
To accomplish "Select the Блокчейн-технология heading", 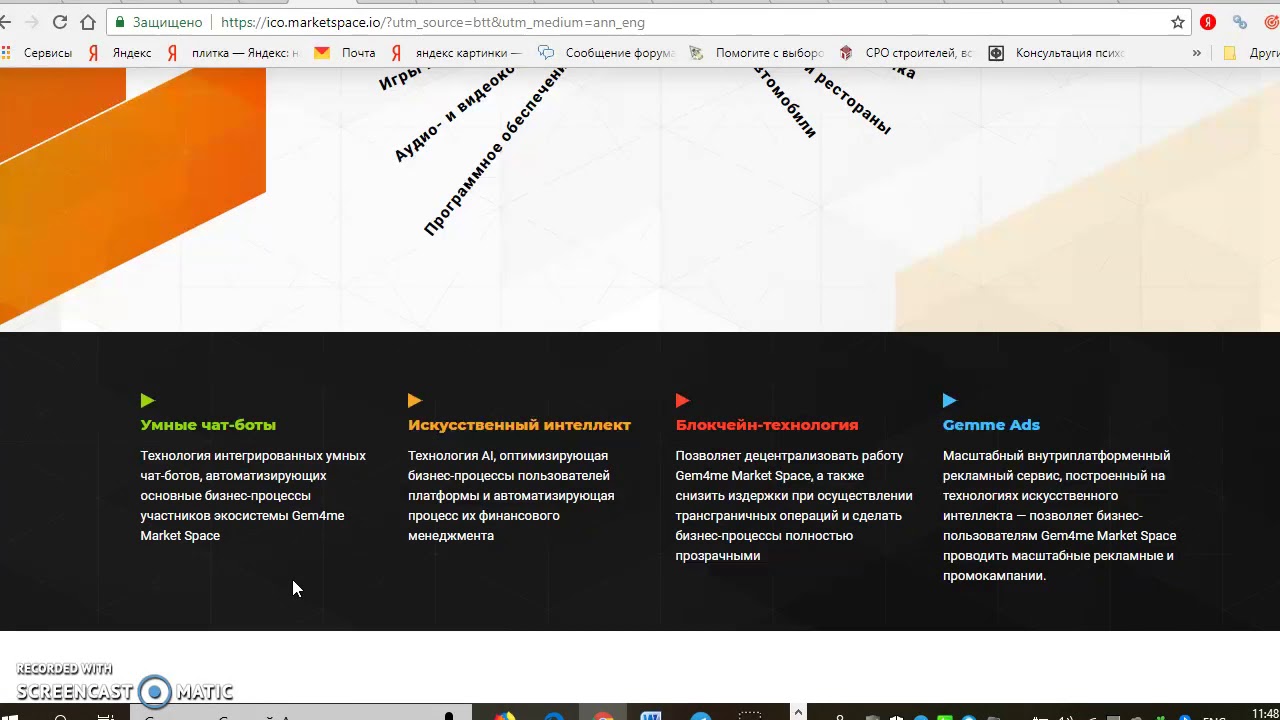I will 767,425.
